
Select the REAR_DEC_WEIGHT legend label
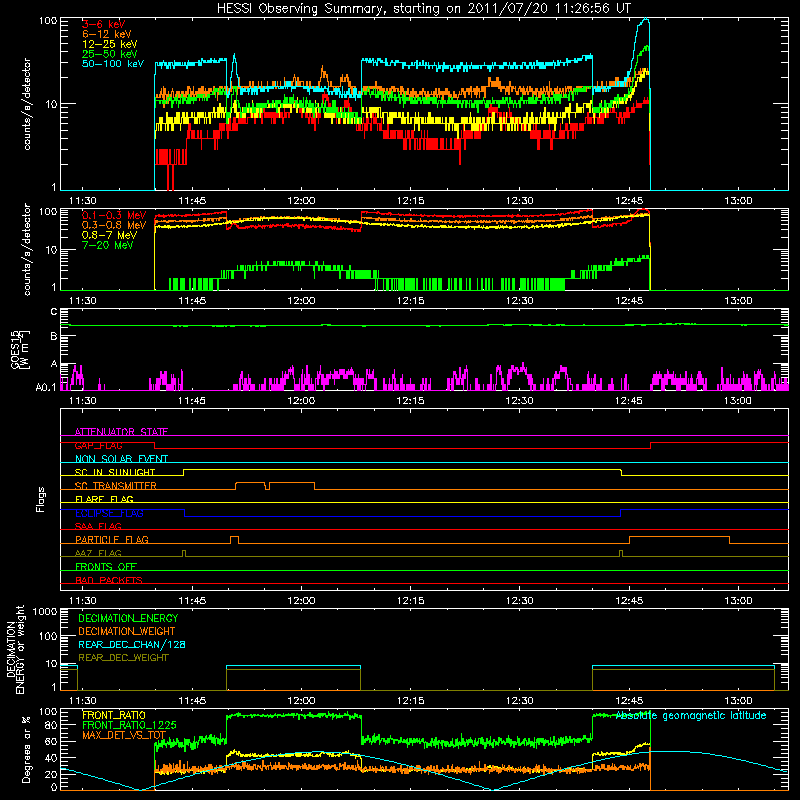tap(123, 658)
